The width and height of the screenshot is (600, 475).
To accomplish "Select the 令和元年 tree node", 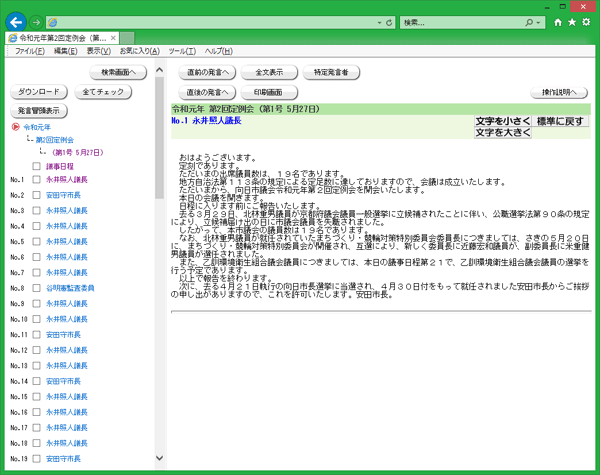I will click(37, 127).
